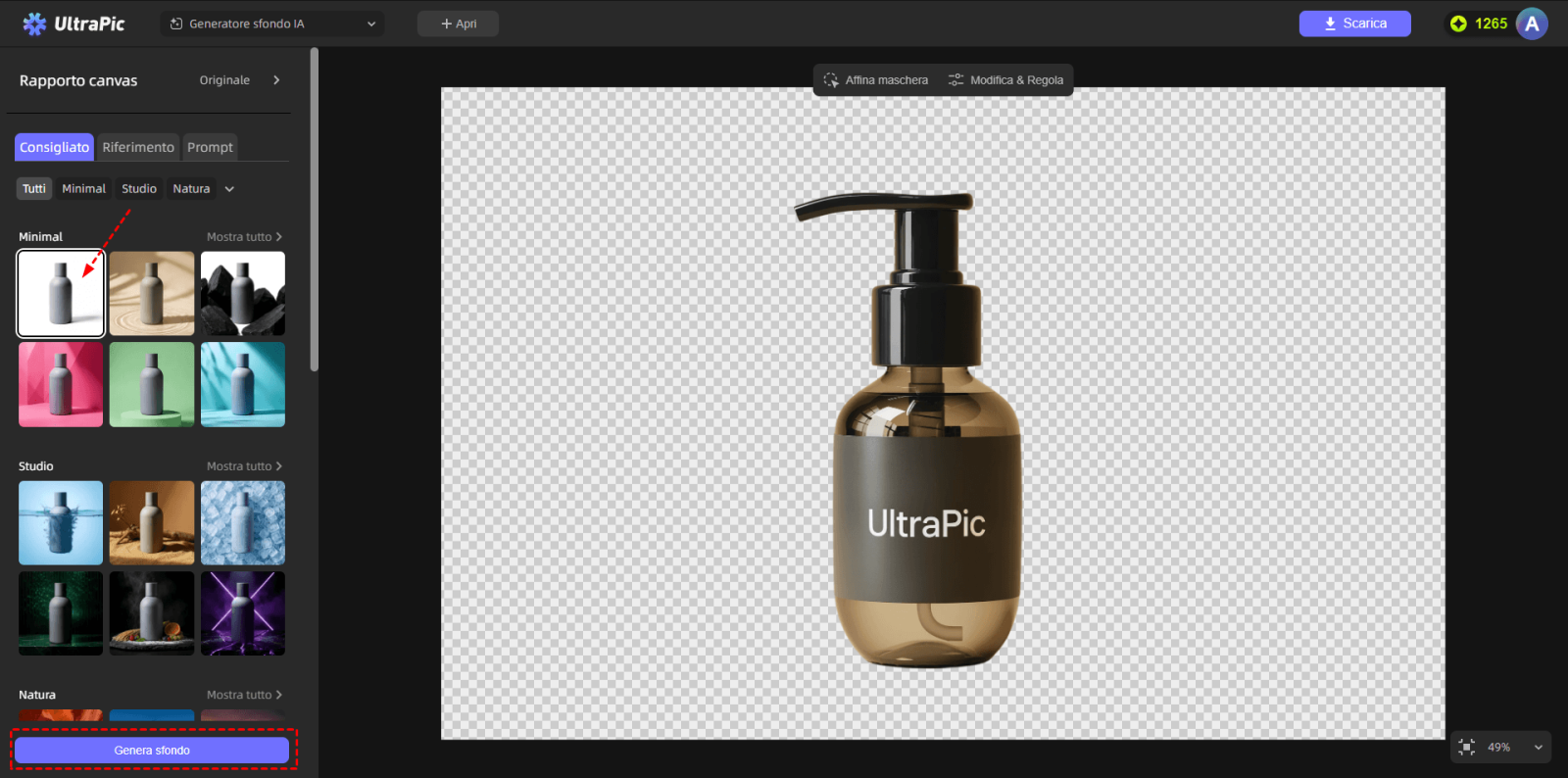Open the Affina maschera tool
1568x778 pixels.
point(876,80)
